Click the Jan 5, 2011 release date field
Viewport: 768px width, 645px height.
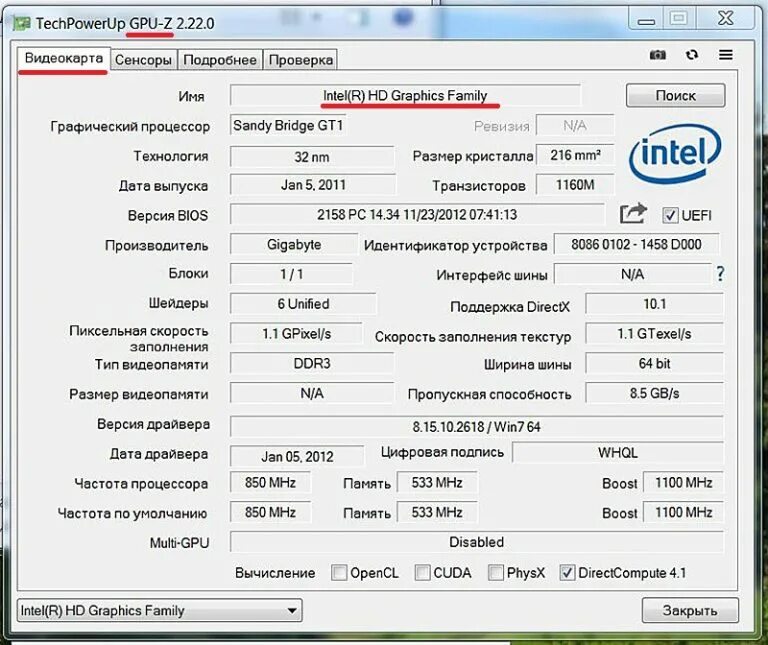pyautogui.click(x=313, y=185)
